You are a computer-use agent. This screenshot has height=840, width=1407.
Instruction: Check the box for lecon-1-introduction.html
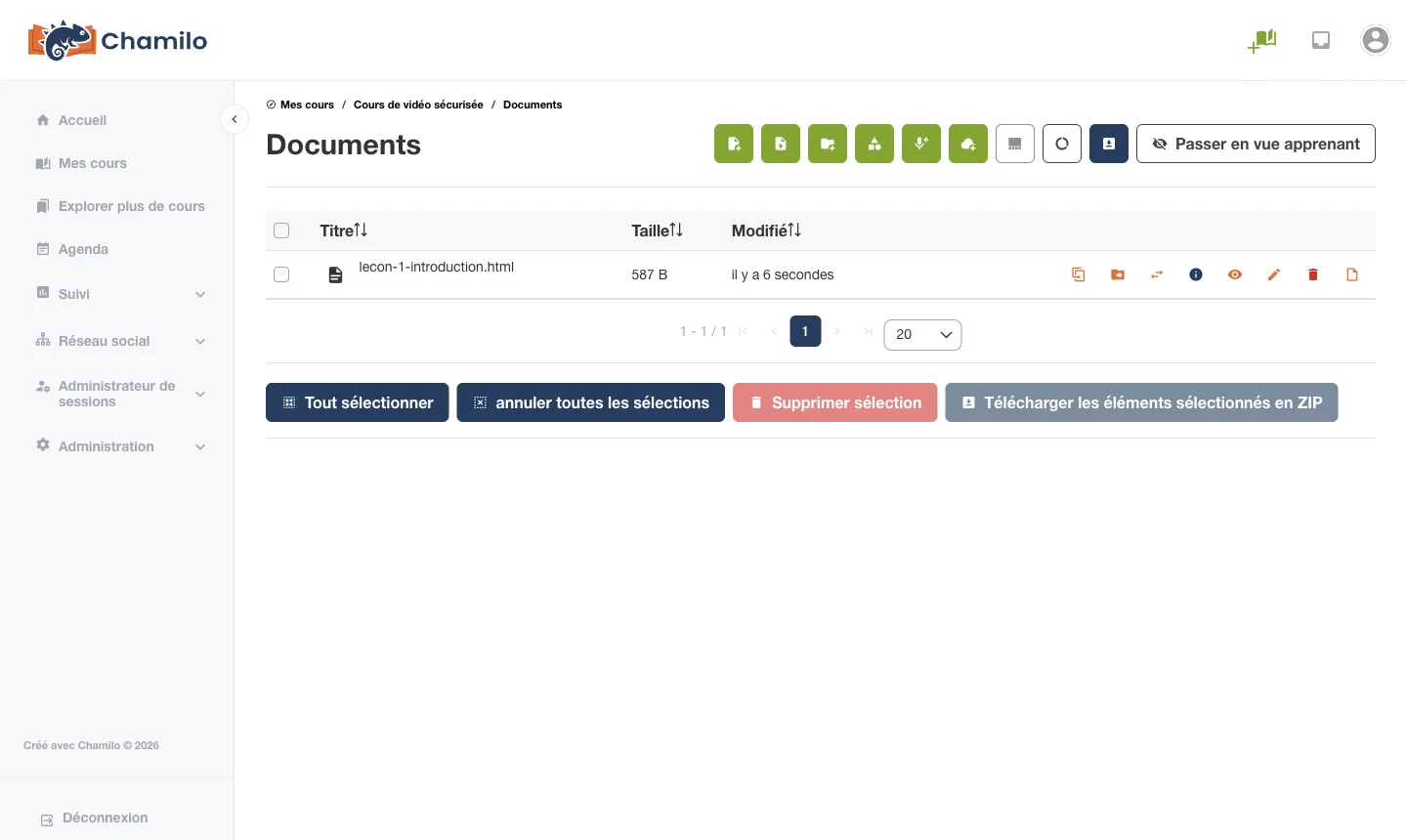pyautogui.click(x=281, y=274)
